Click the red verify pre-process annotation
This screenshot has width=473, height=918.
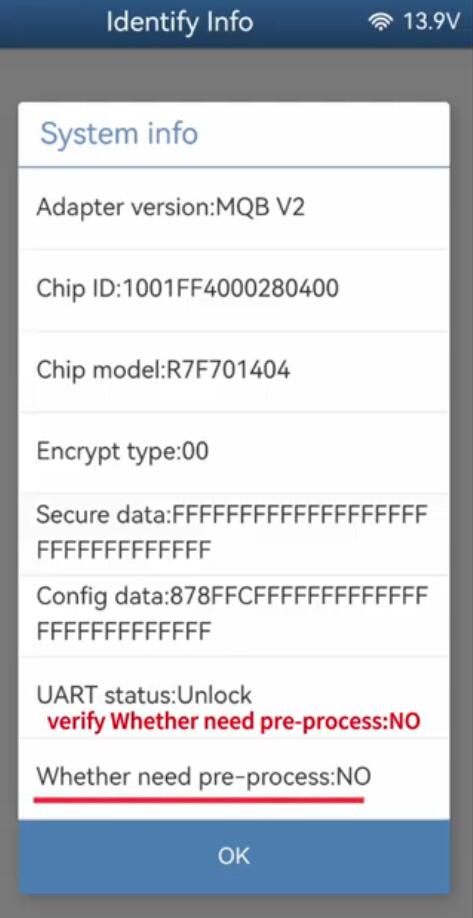tap(234, 721)
